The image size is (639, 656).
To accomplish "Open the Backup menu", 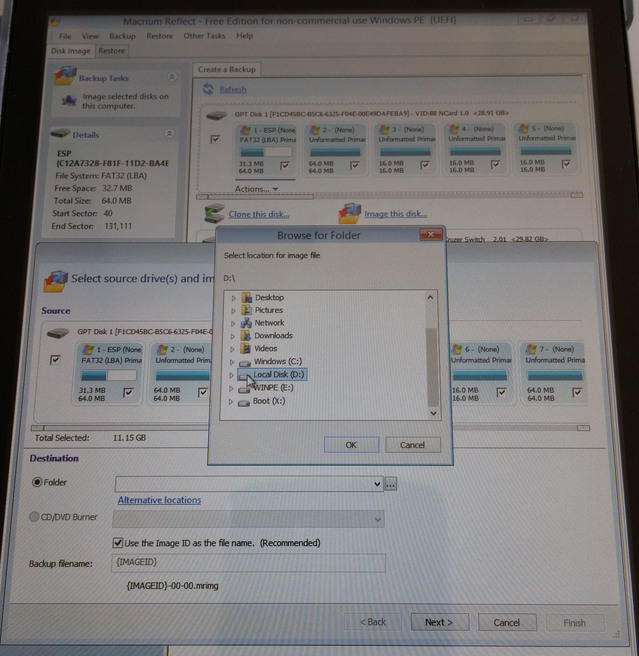I will [x=123, y=36].
